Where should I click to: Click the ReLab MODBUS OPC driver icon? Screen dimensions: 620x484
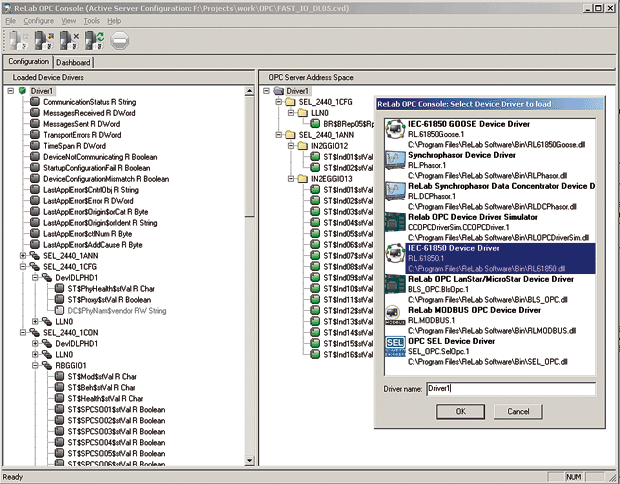point(395,315)
